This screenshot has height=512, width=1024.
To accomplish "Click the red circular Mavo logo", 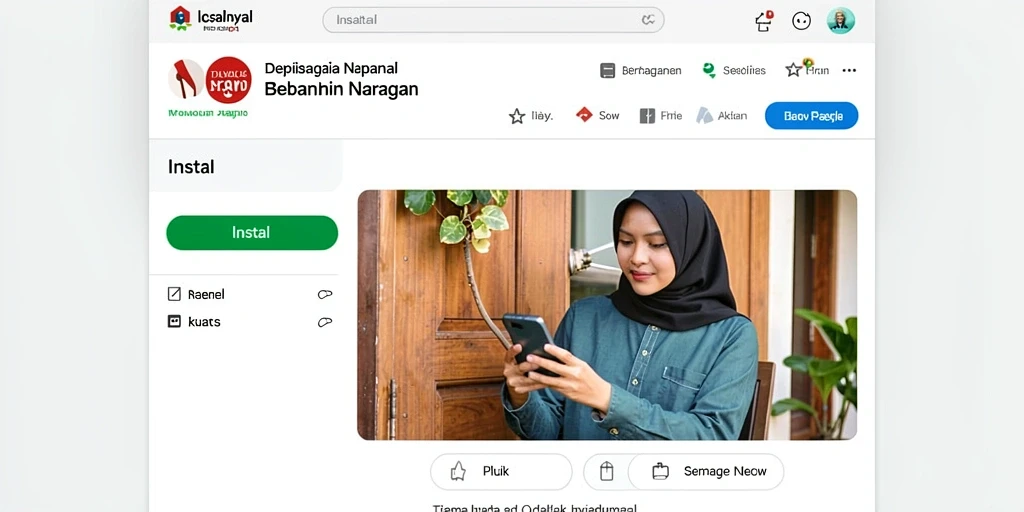I will tap(229, 80).
